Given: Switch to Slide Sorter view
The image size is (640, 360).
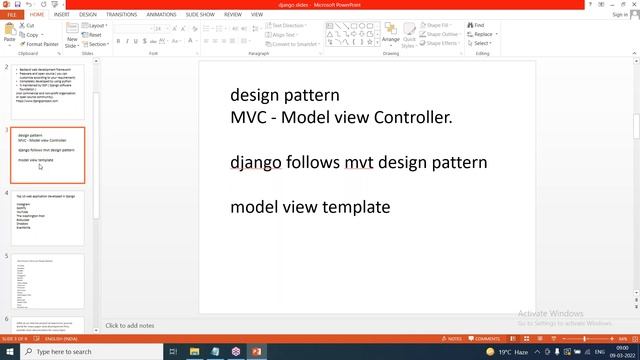Looking at the screenshot, I should click(x=527, y=339).
